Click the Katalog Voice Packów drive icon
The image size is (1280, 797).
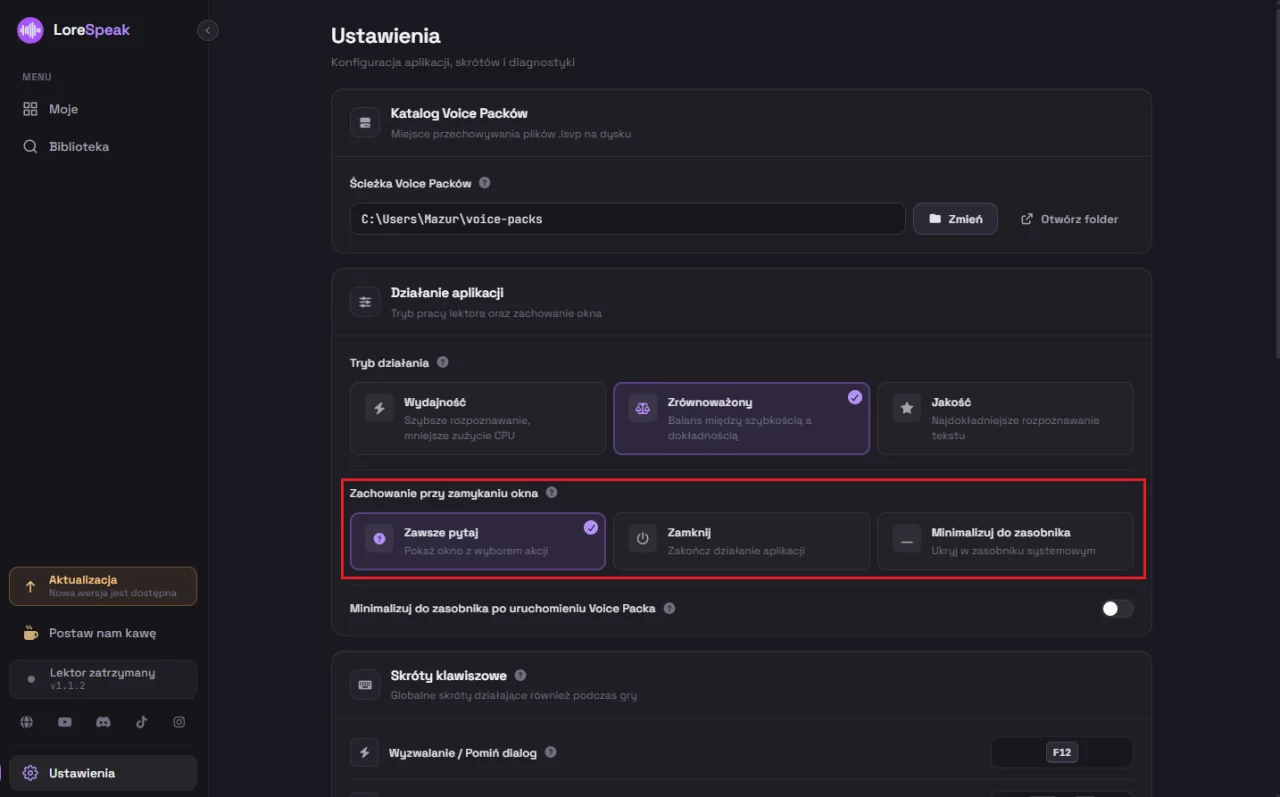tap(364, 122)
